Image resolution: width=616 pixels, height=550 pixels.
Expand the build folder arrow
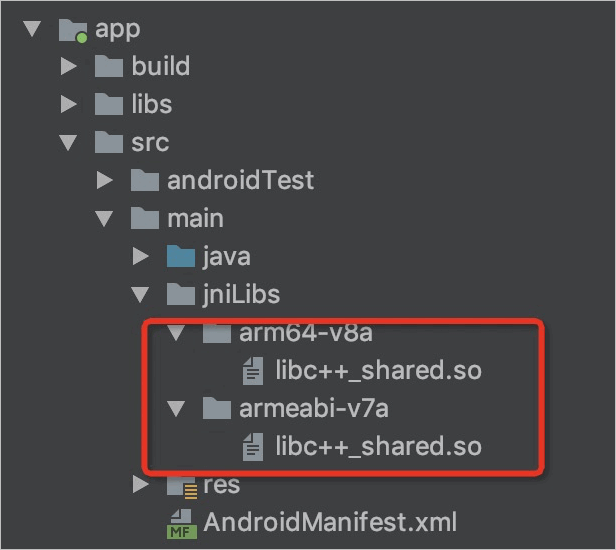coord(69,66)
